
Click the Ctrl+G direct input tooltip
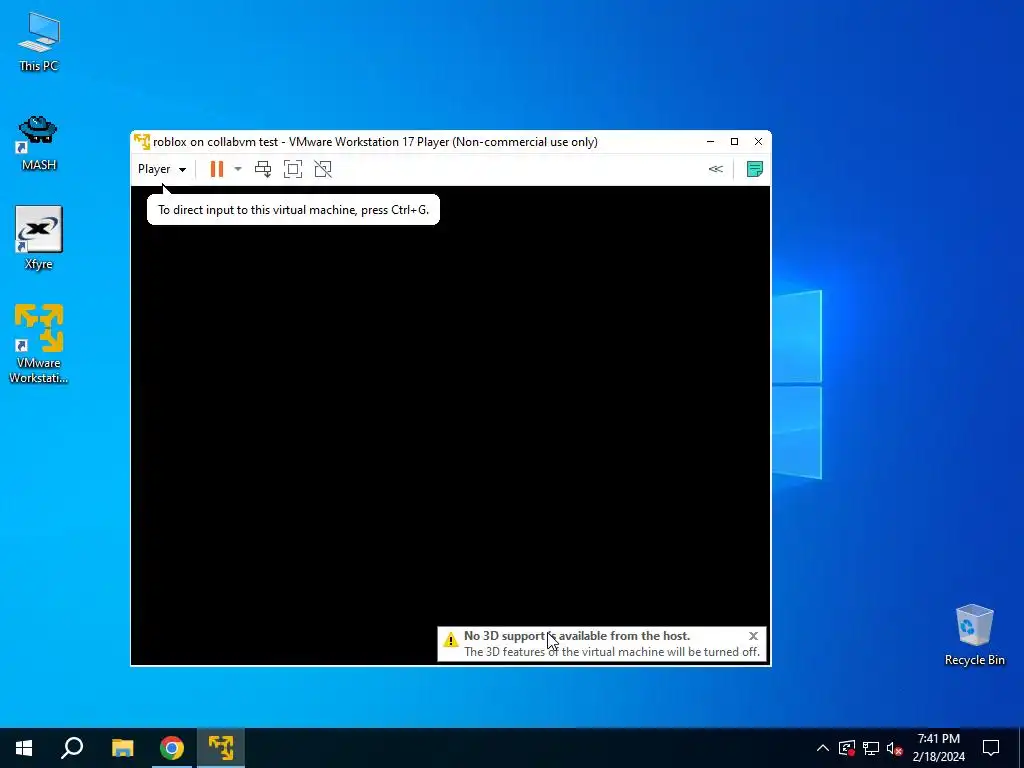(293, 210)
